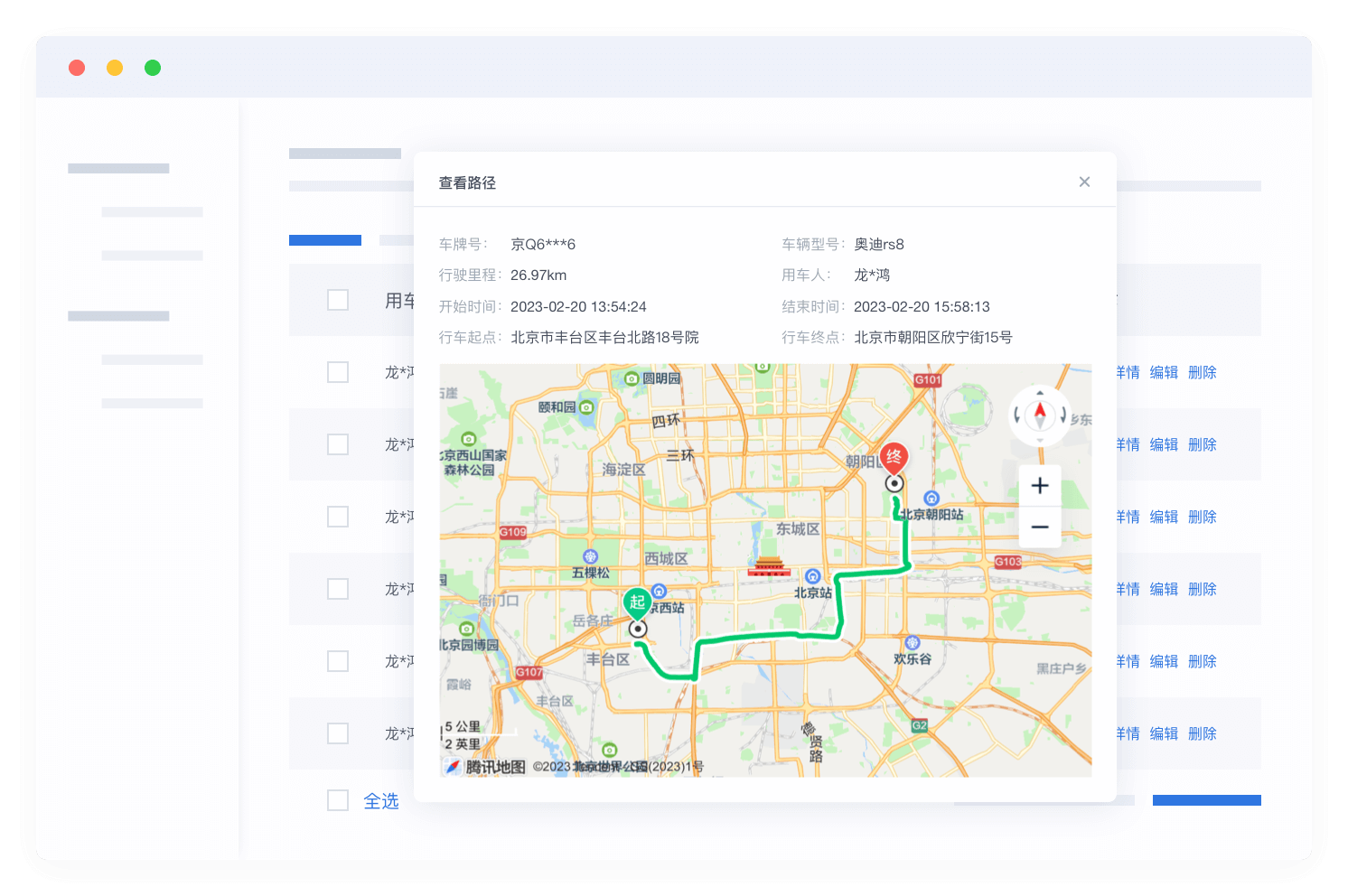Click the 腾讯地图 logo on the map
The width and height of the screenshot is (1348, 896).
pos(485,767)
